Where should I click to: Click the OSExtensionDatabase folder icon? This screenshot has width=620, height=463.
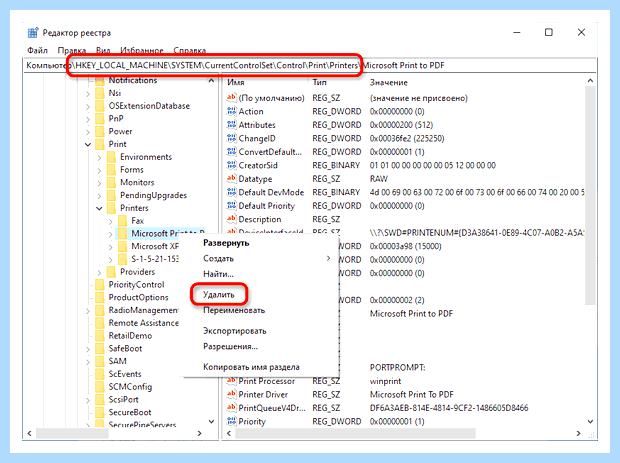100,106
